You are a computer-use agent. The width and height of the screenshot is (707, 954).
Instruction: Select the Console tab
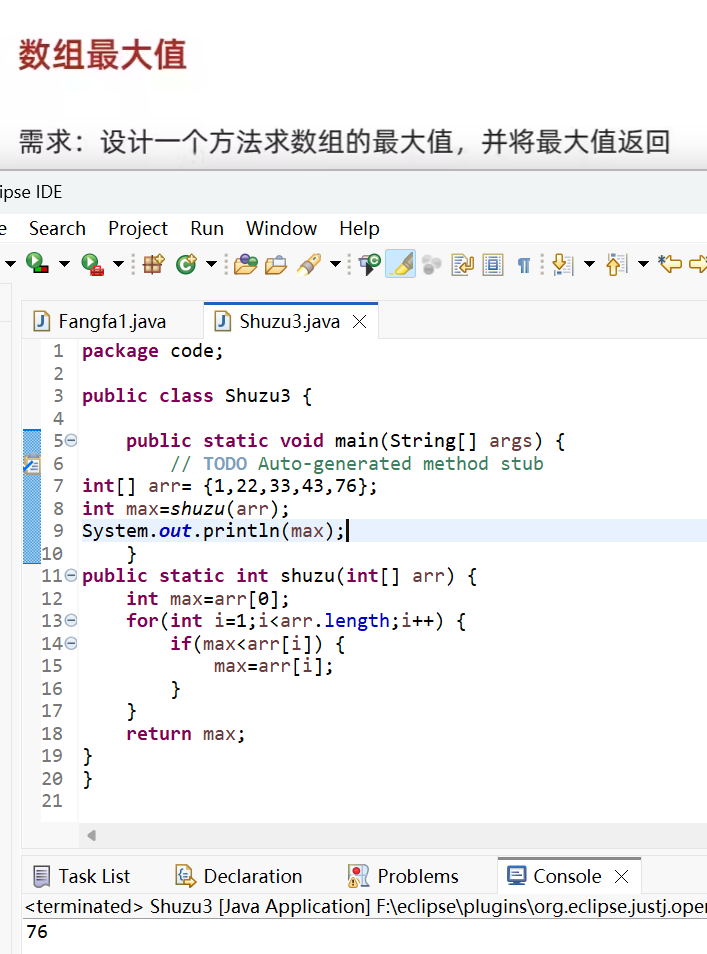tap(567, 876)
